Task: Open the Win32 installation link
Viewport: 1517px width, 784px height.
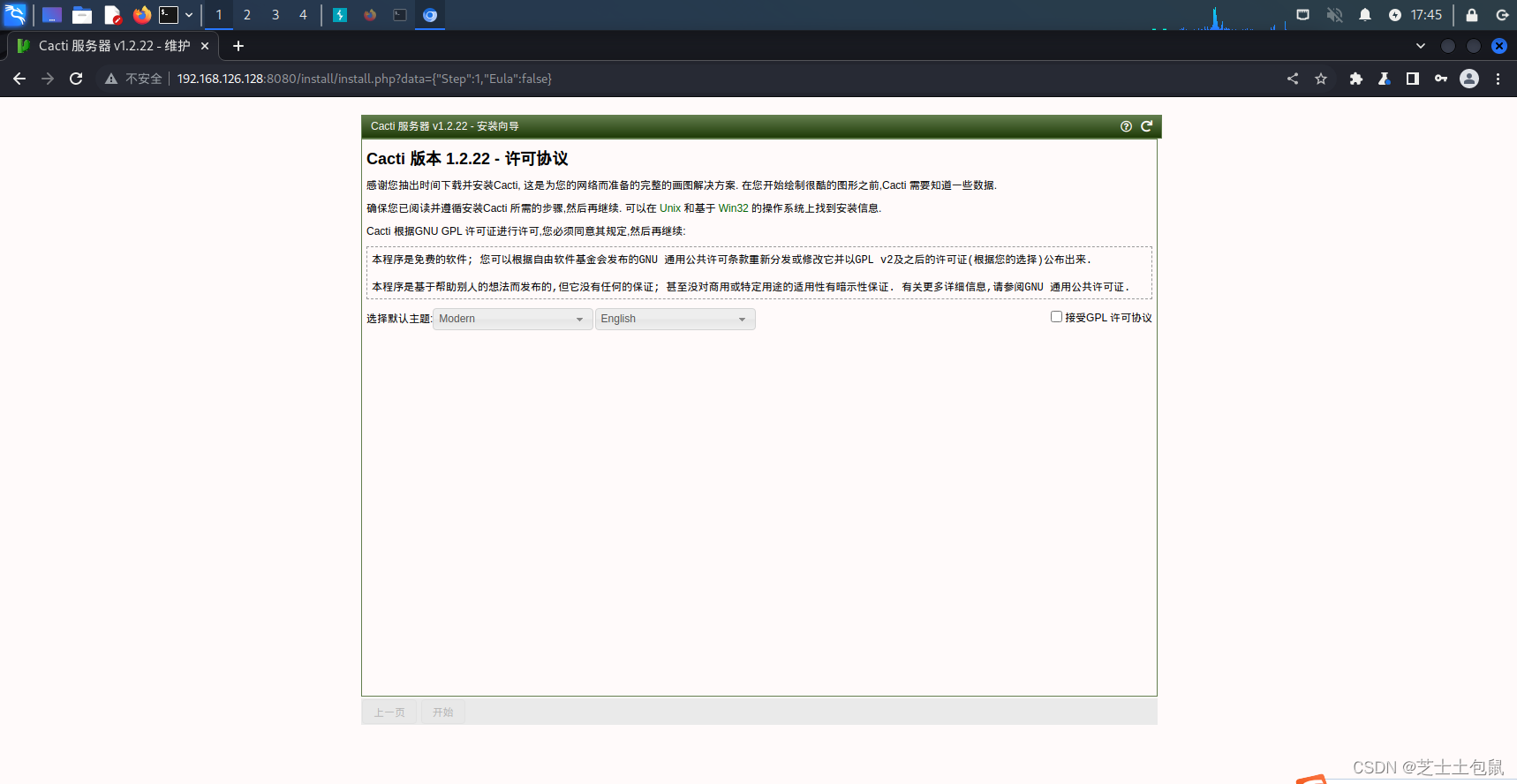Action: tap(733, 208)
